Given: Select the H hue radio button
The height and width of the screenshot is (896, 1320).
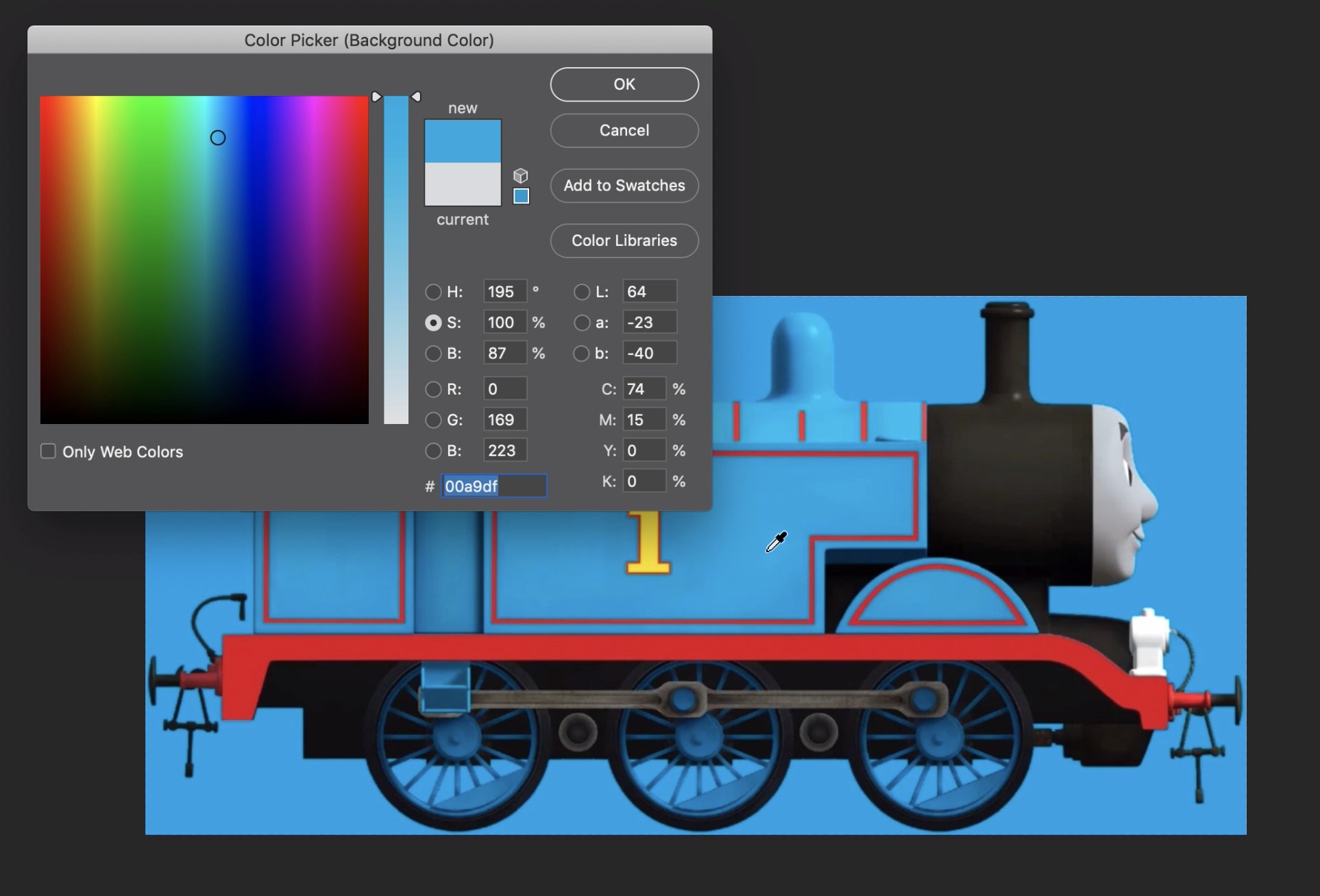Looking at the screenshot, I should 433,292.
